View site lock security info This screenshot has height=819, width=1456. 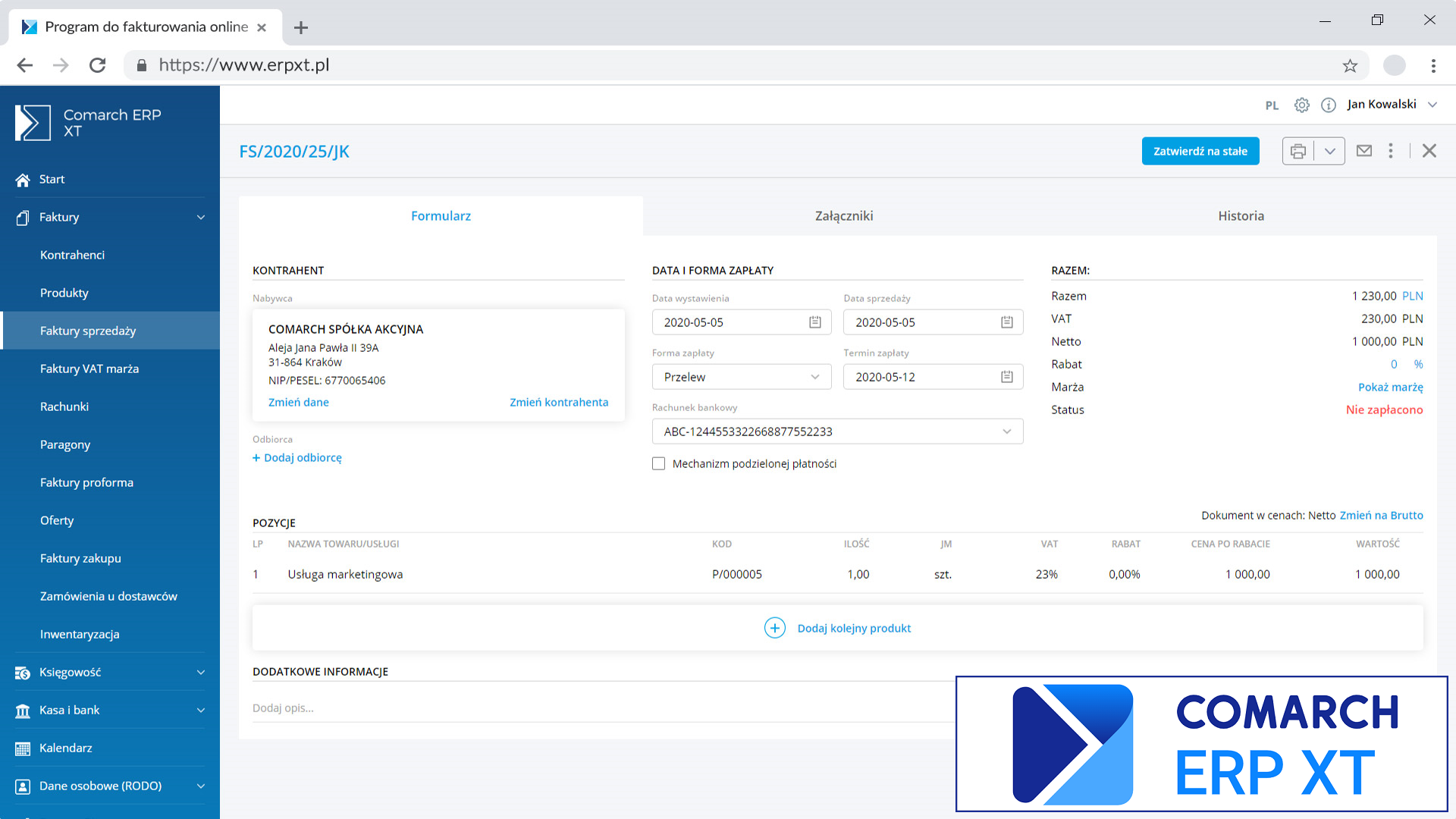click(141, 66)
